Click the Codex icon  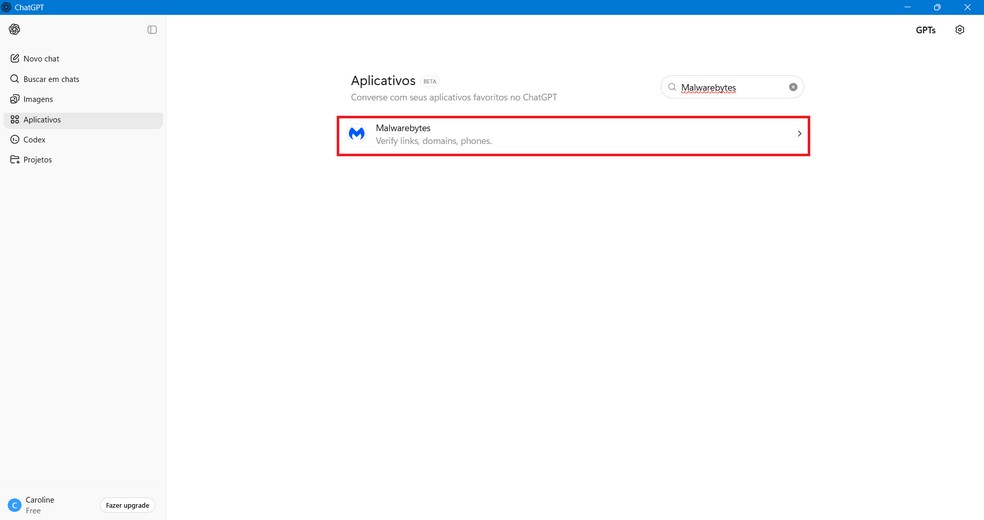14,139
